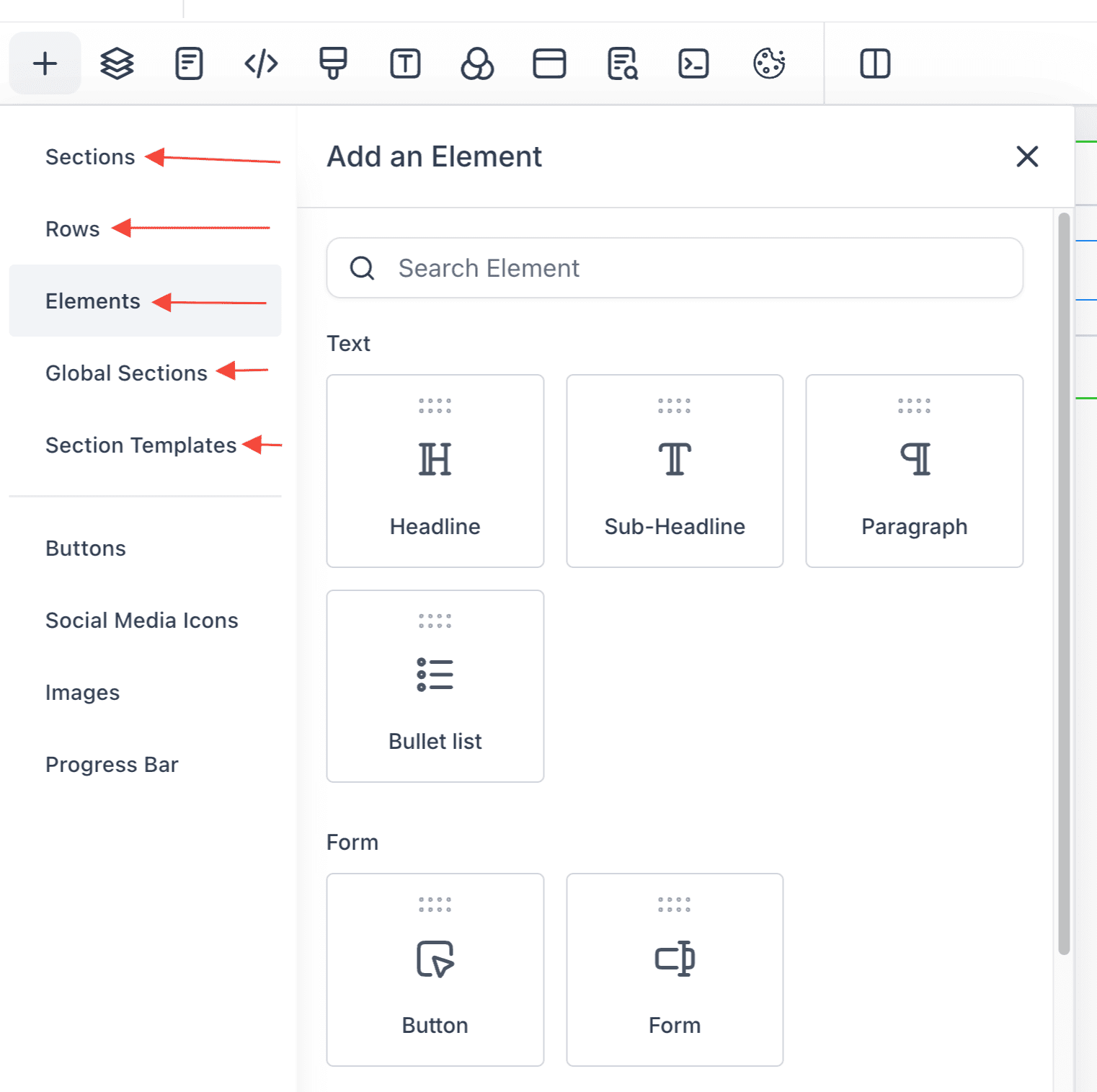Select the Elements tab
The image size is (1097, 1092).
click(145, 301)
